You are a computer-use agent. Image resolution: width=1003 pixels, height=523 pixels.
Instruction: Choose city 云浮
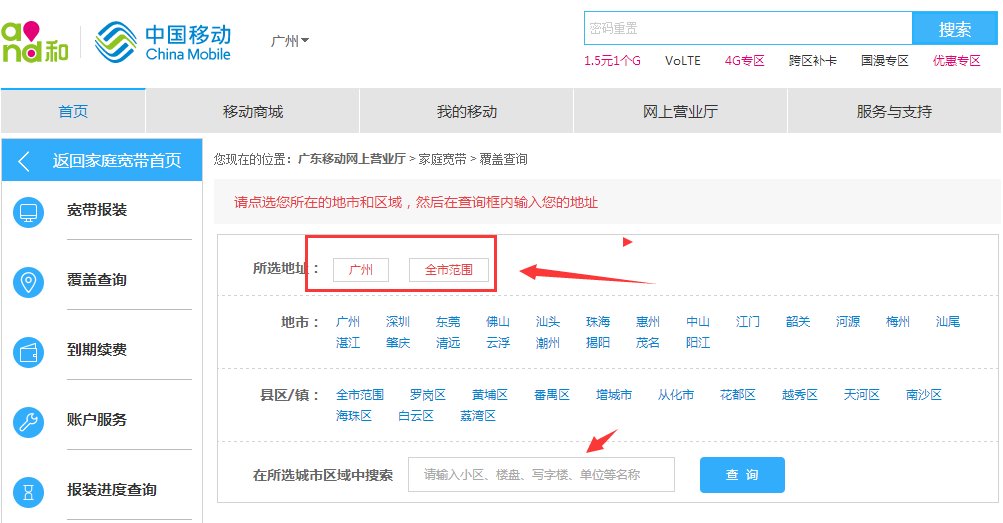498,343
